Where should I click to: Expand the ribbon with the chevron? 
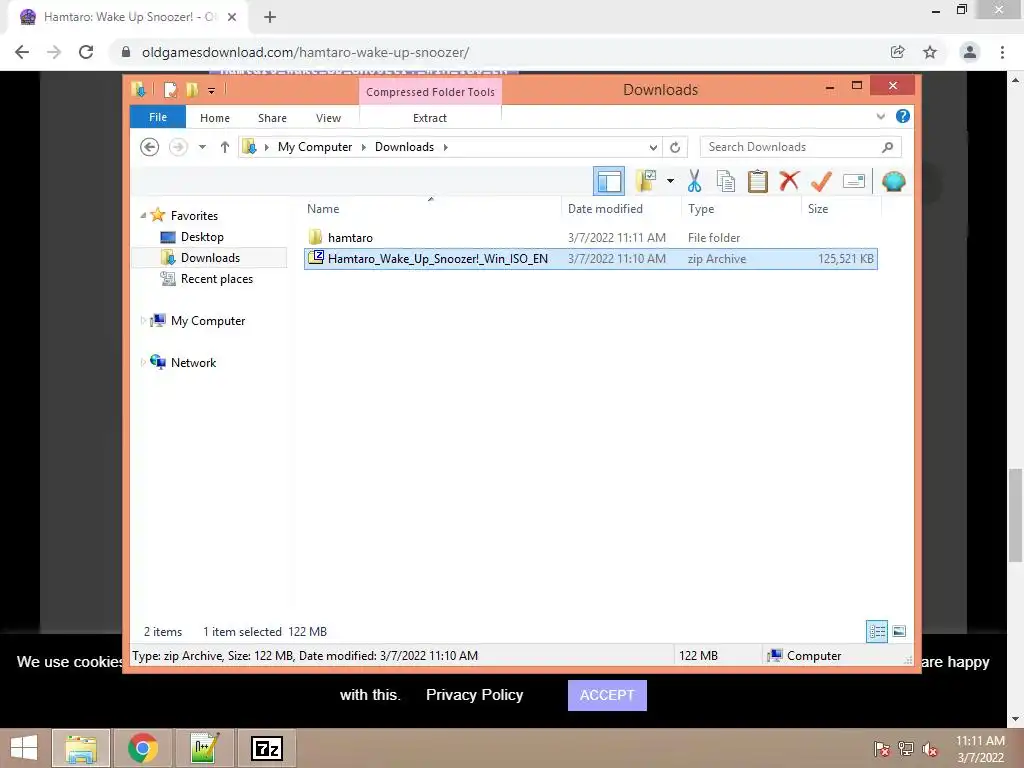coord(880,116)
